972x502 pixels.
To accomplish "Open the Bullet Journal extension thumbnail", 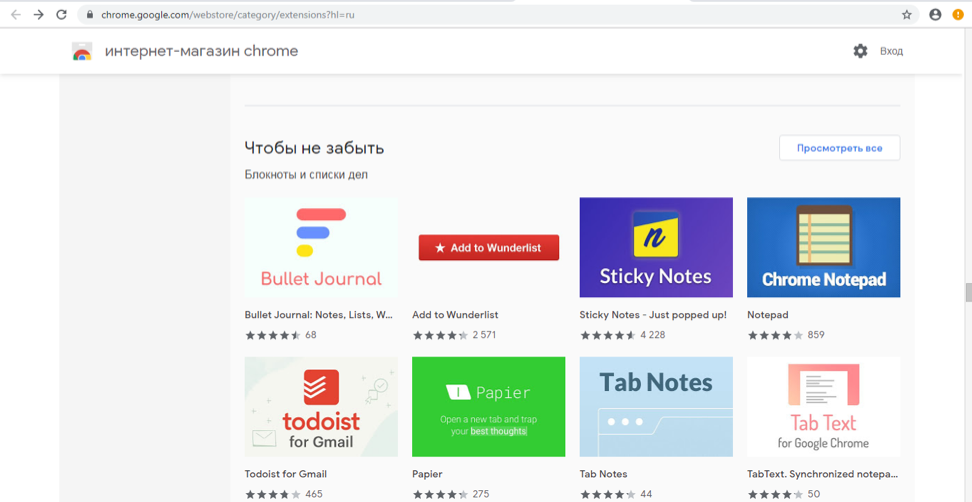I will 321,247.
